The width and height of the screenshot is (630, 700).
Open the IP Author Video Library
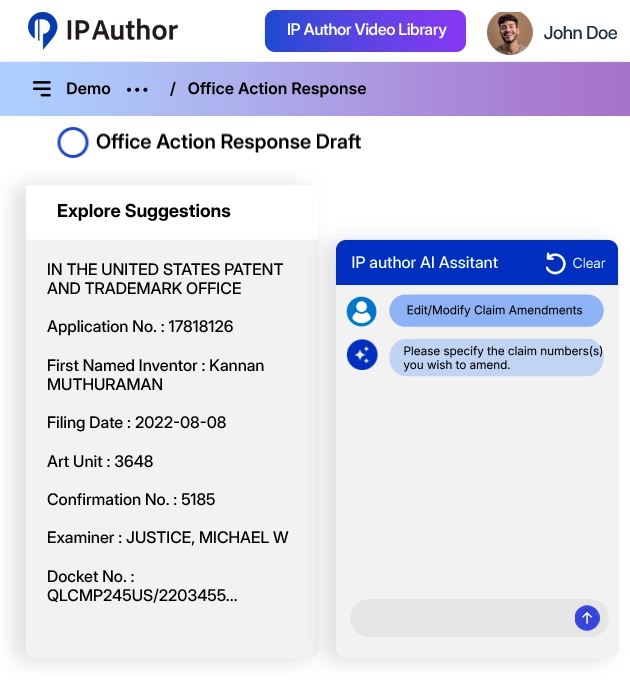click(365, 31)
